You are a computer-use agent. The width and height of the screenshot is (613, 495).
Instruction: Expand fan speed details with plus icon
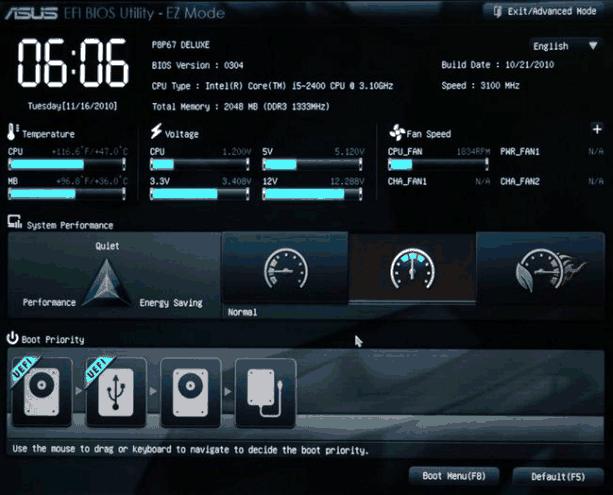pos(597,129)
